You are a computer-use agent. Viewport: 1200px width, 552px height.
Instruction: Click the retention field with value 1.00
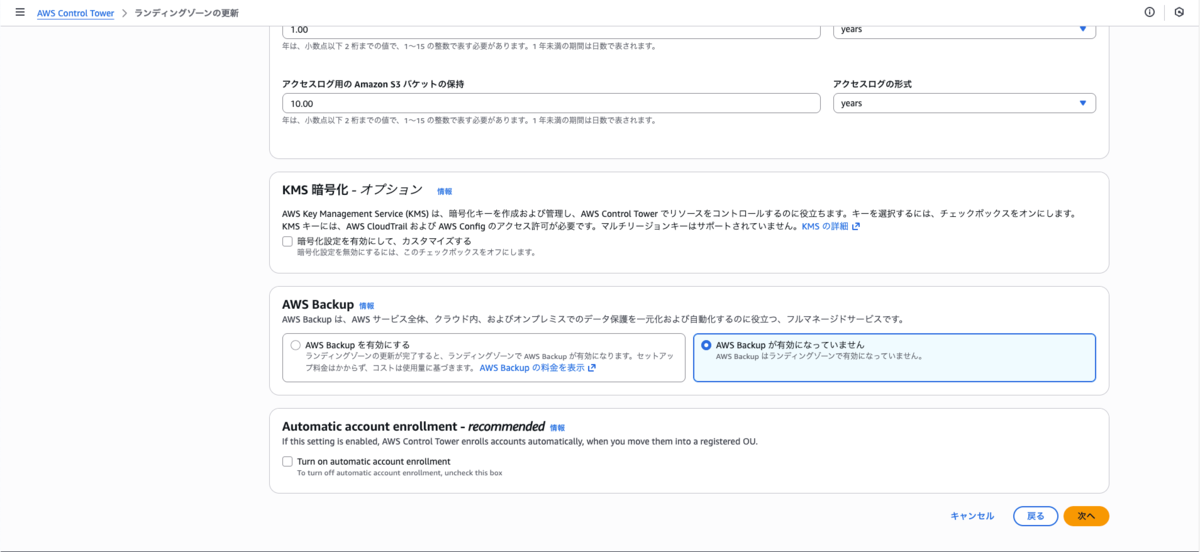click(551, 29)
